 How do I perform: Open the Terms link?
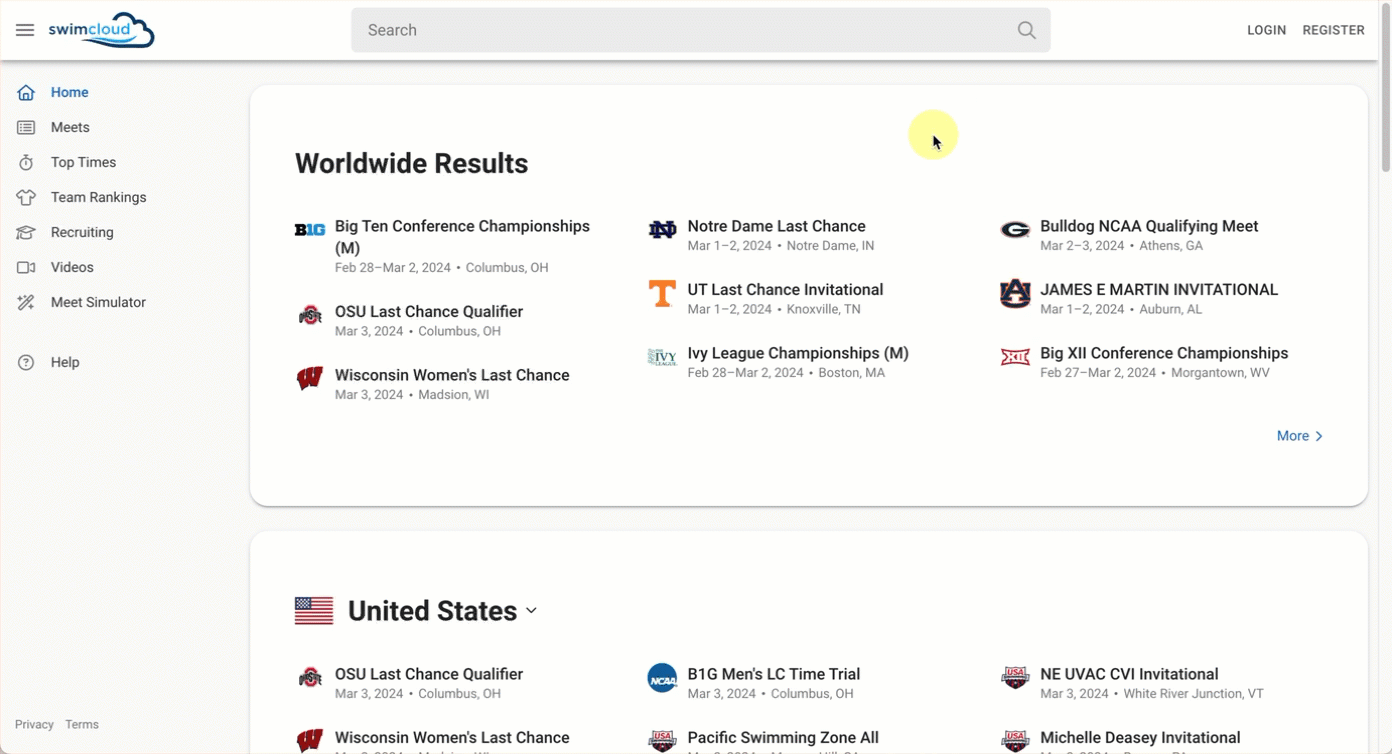(x=82, y=724)
